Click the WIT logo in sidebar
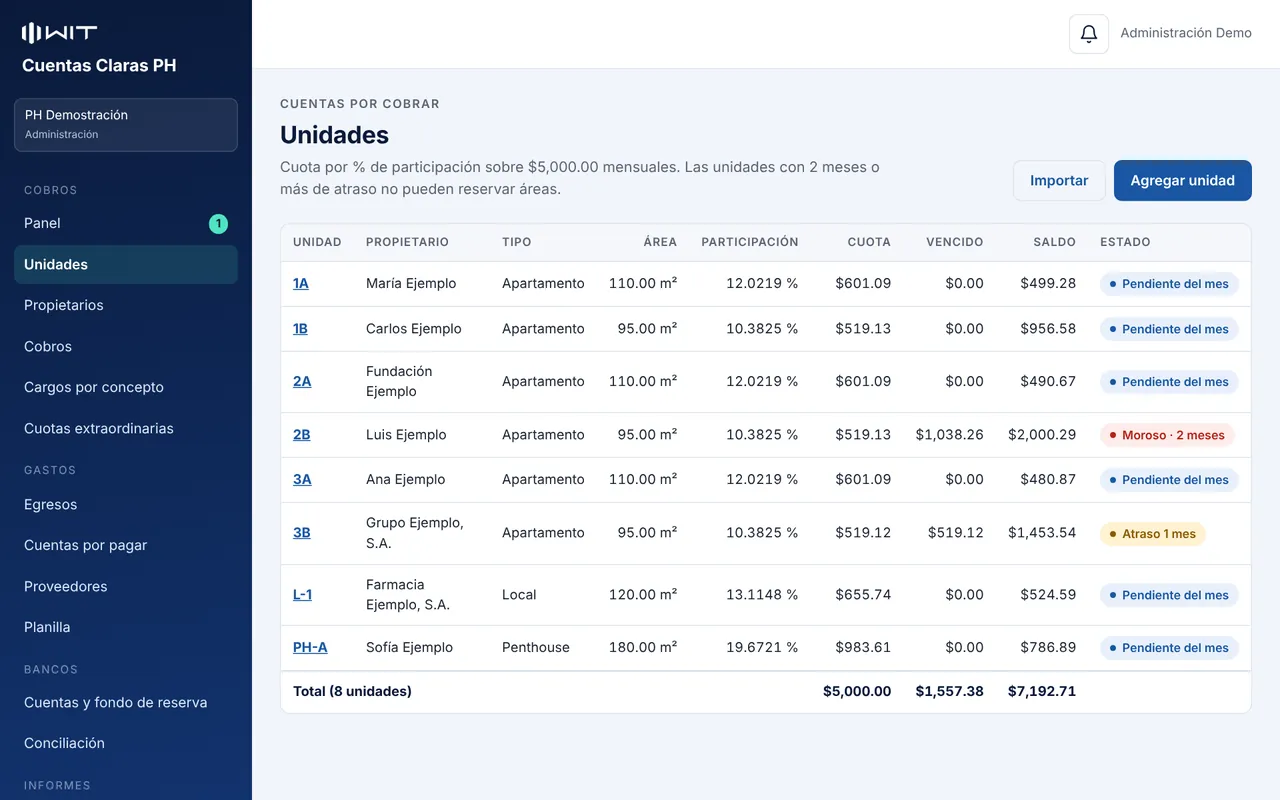Image resolution: width=1280 pixels, height=800 pixels. pyautogui.click(x=60, y=33)
